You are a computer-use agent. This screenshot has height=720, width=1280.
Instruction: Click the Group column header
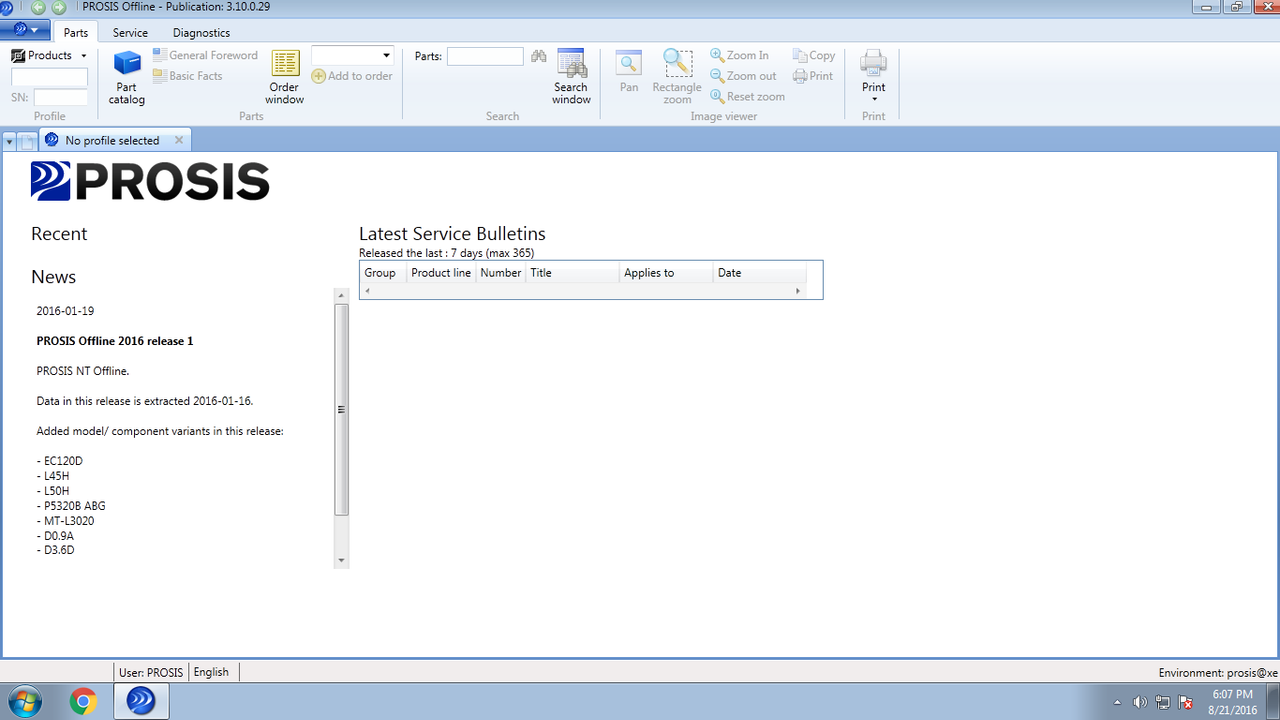383,273
